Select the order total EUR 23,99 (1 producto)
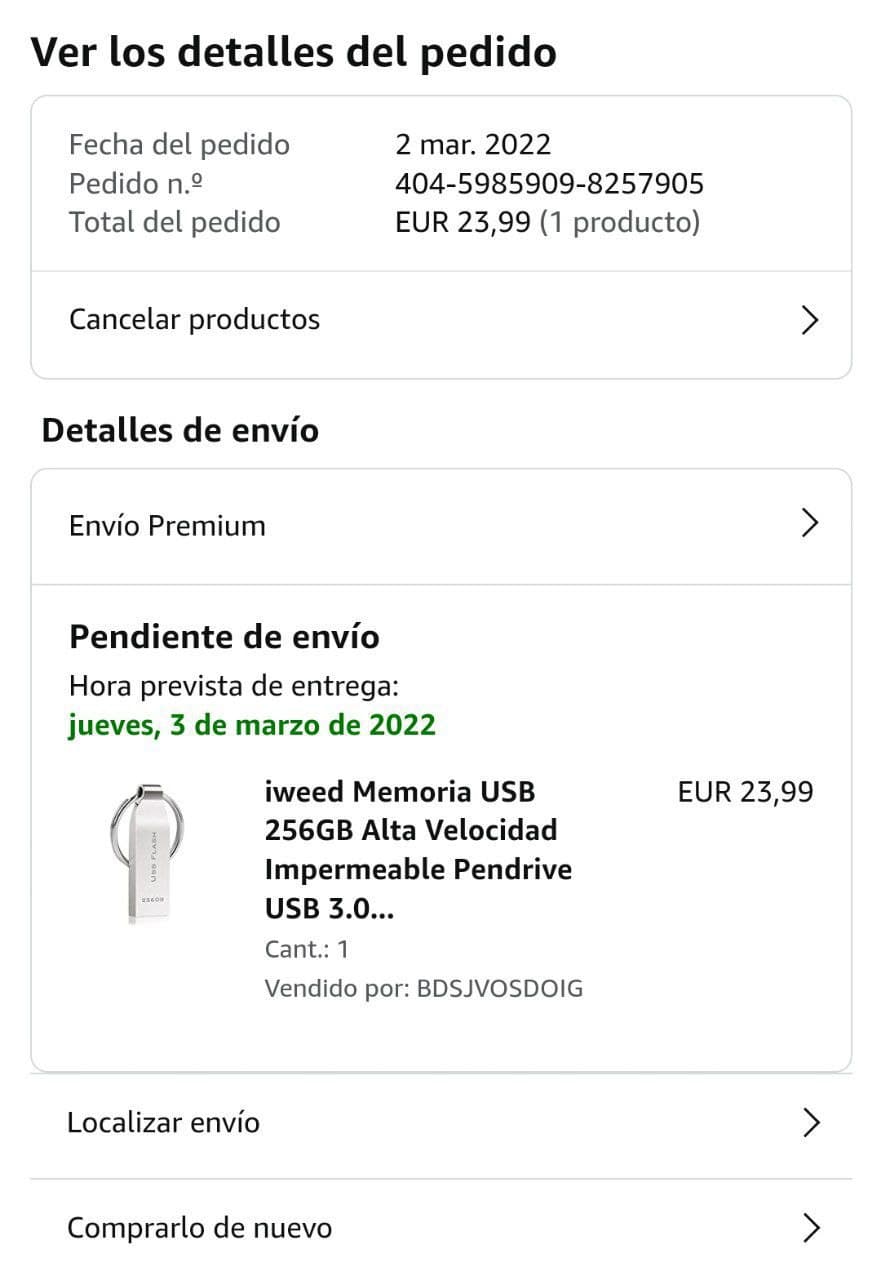Image resolution: width=881 pixels, height=1280 pixels. tap(547, 222)
